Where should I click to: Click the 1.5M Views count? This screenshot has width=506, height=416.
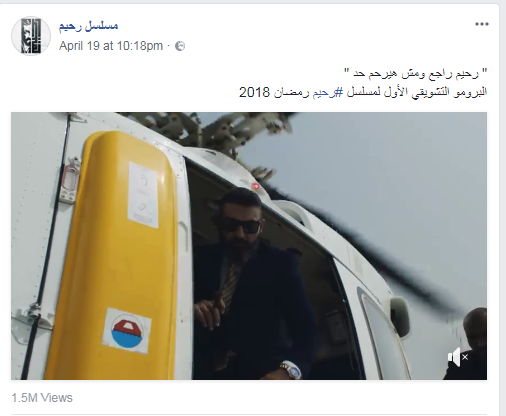point(42,398)
